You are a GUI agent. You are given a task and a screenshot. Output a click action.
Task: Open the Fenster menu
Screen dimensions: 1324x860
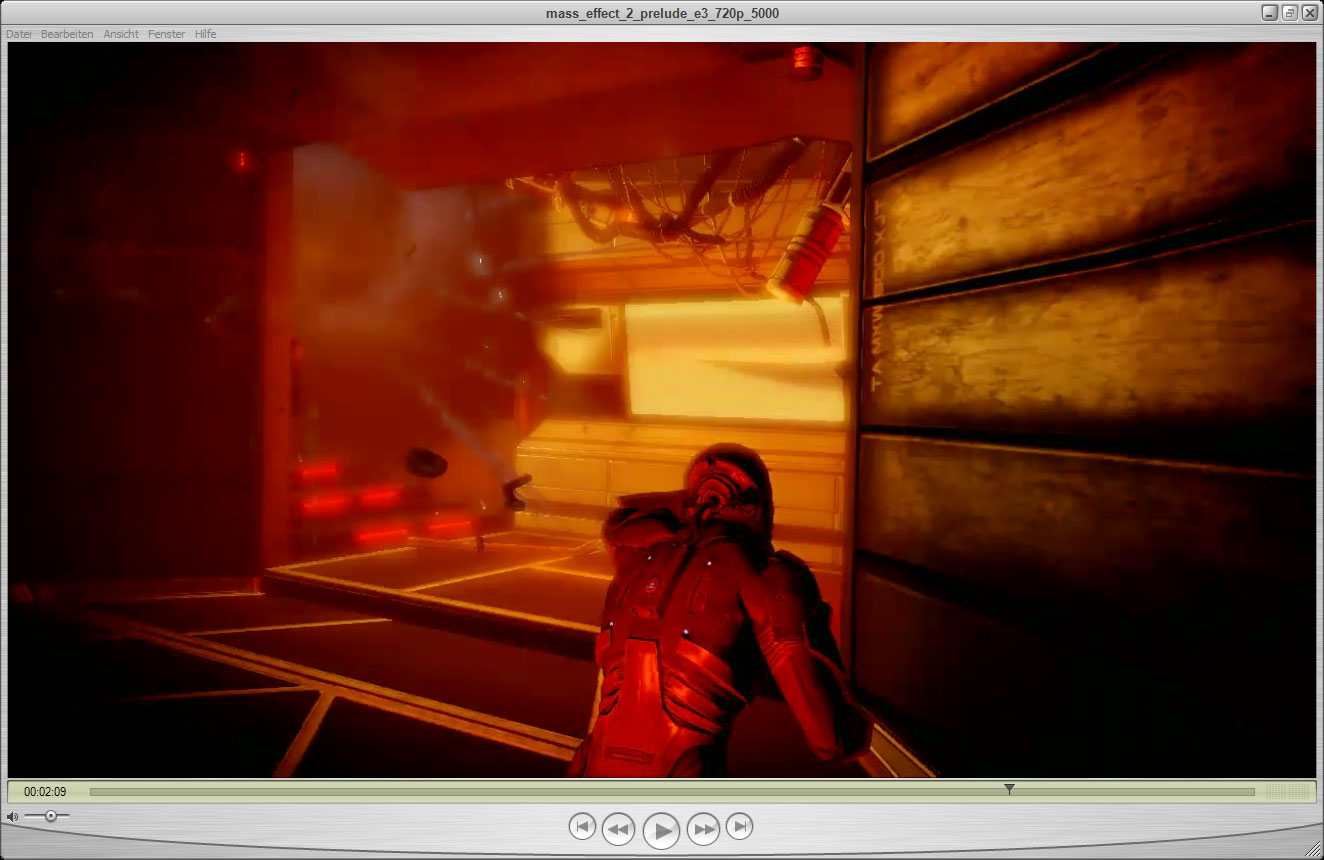(166, 34)
